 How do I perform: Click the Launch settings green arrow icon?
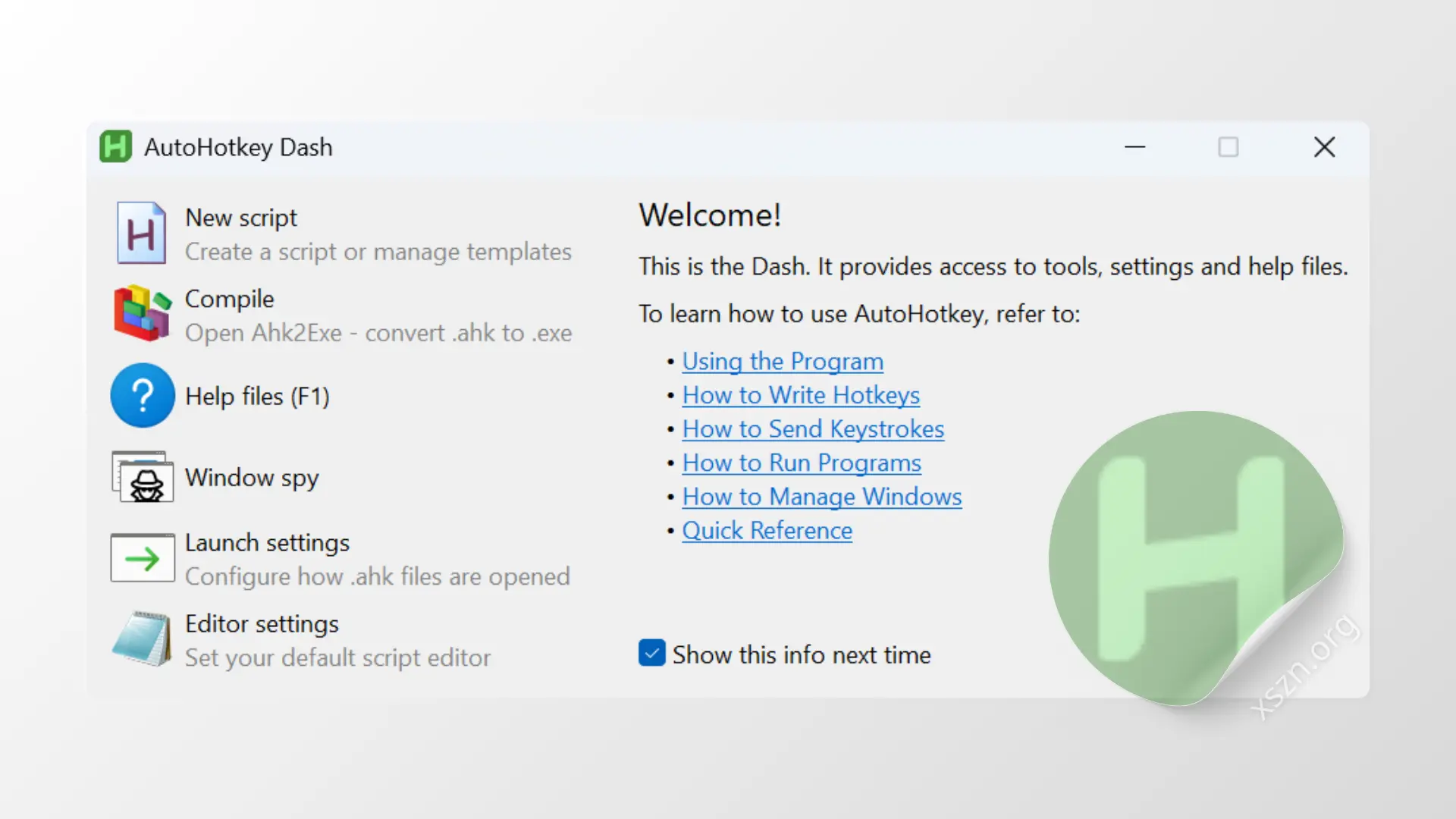pos(143,558)
